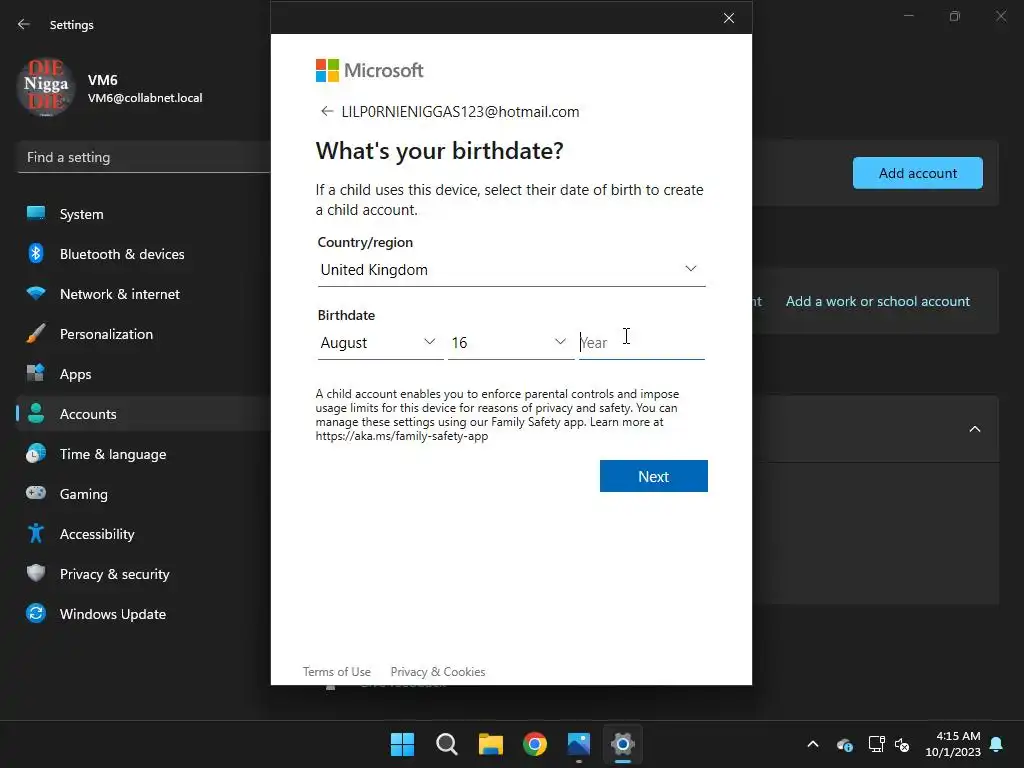The image size is (1024, 768).
Task: Click the VM6@collabnet.local account name
Action: [145, 98]
